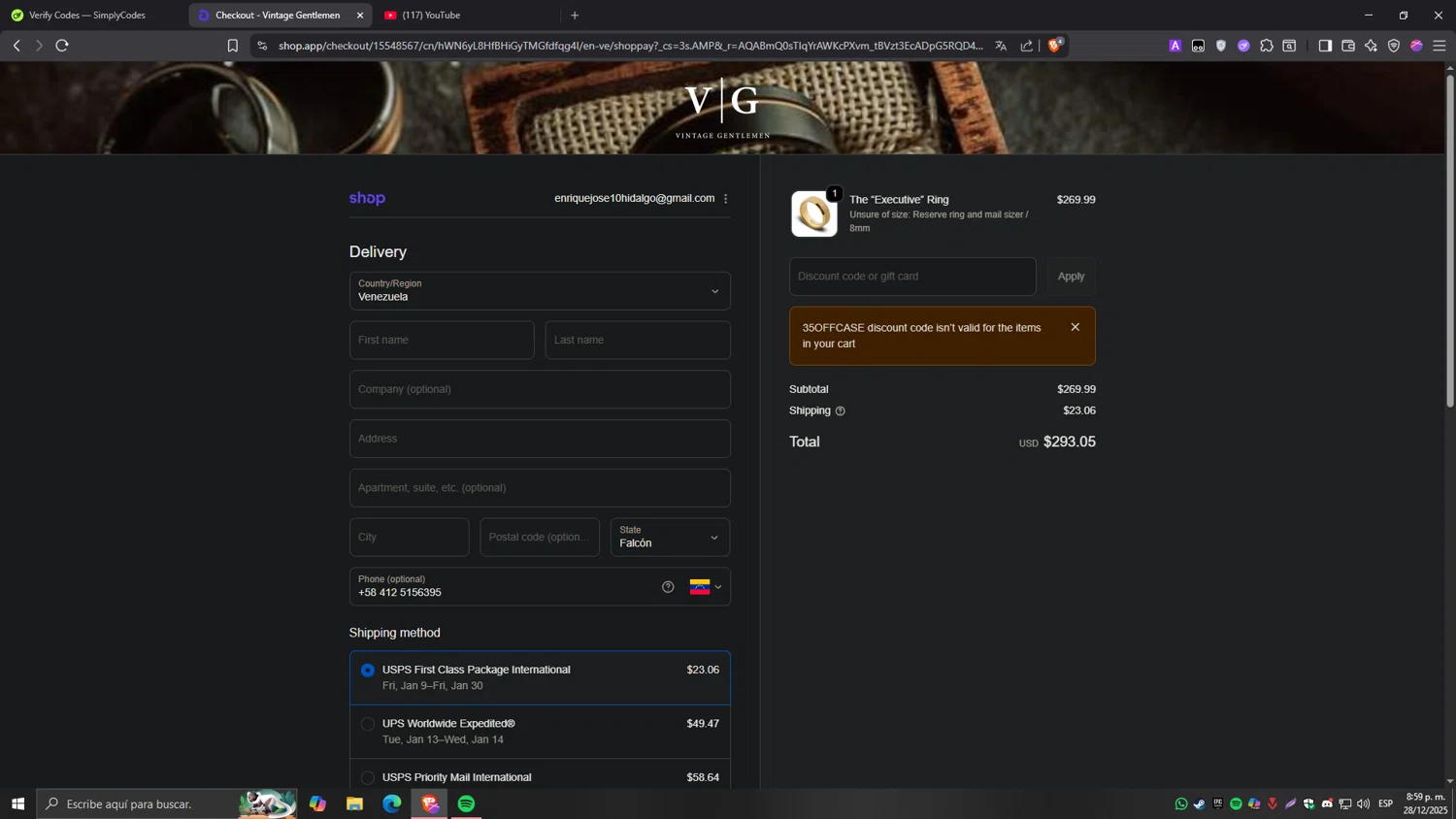The image size is (1456, 819).
Task: Click the browser address bar URL
Action: (631, 46)
